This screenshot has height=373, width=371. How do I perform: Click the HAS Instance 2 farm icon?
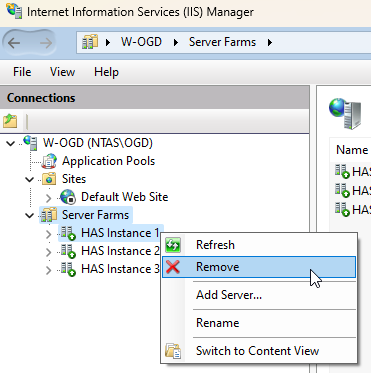(x=68, y=251)
